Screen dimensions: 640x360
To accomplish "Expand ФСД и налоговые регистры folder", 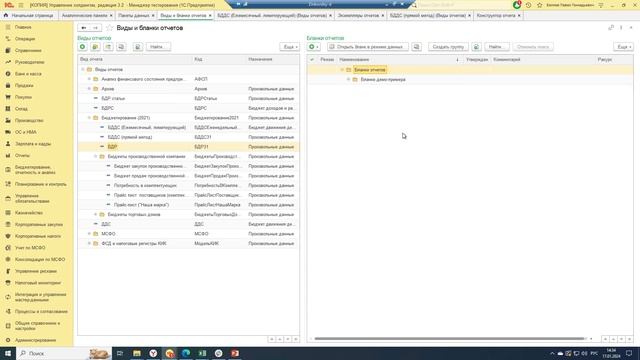I will point(89,243).
